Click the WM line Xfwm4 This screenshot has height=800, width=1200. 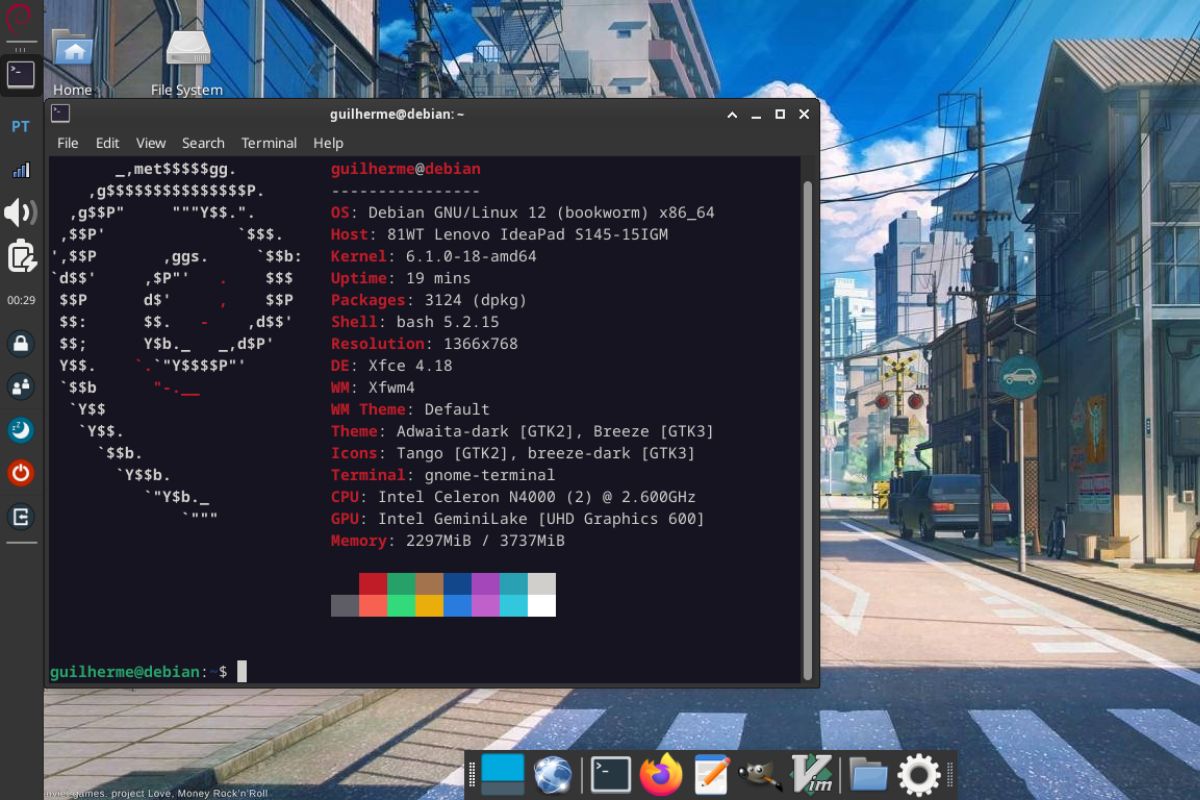(x=373, y=389)
